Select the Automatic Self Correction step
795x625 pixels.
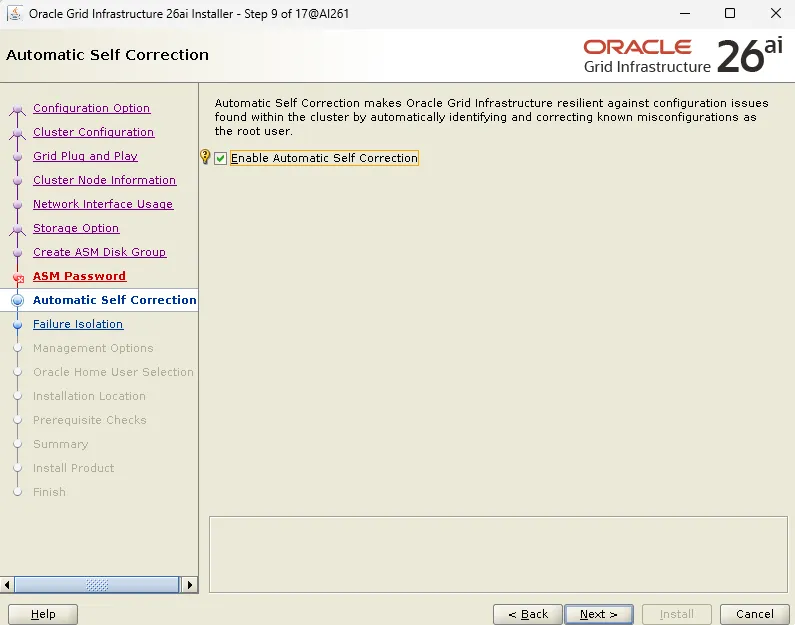click(x=115, y=300)
